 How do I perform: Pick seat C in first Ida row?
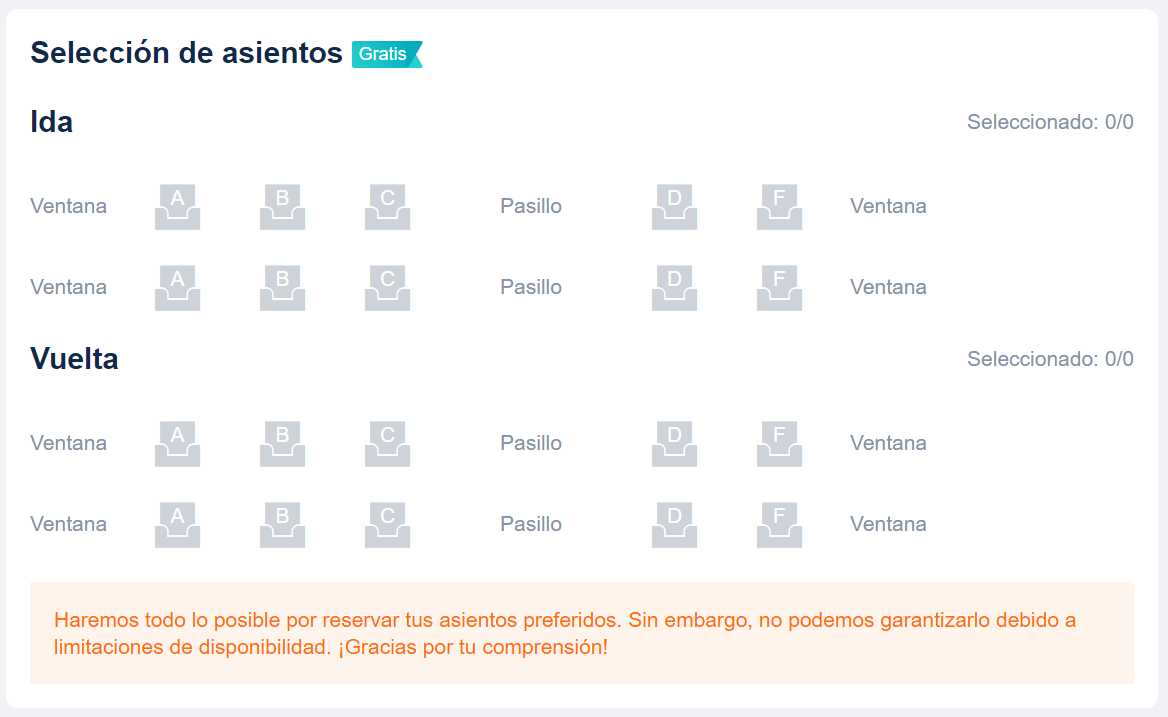(x=387, y=207)
